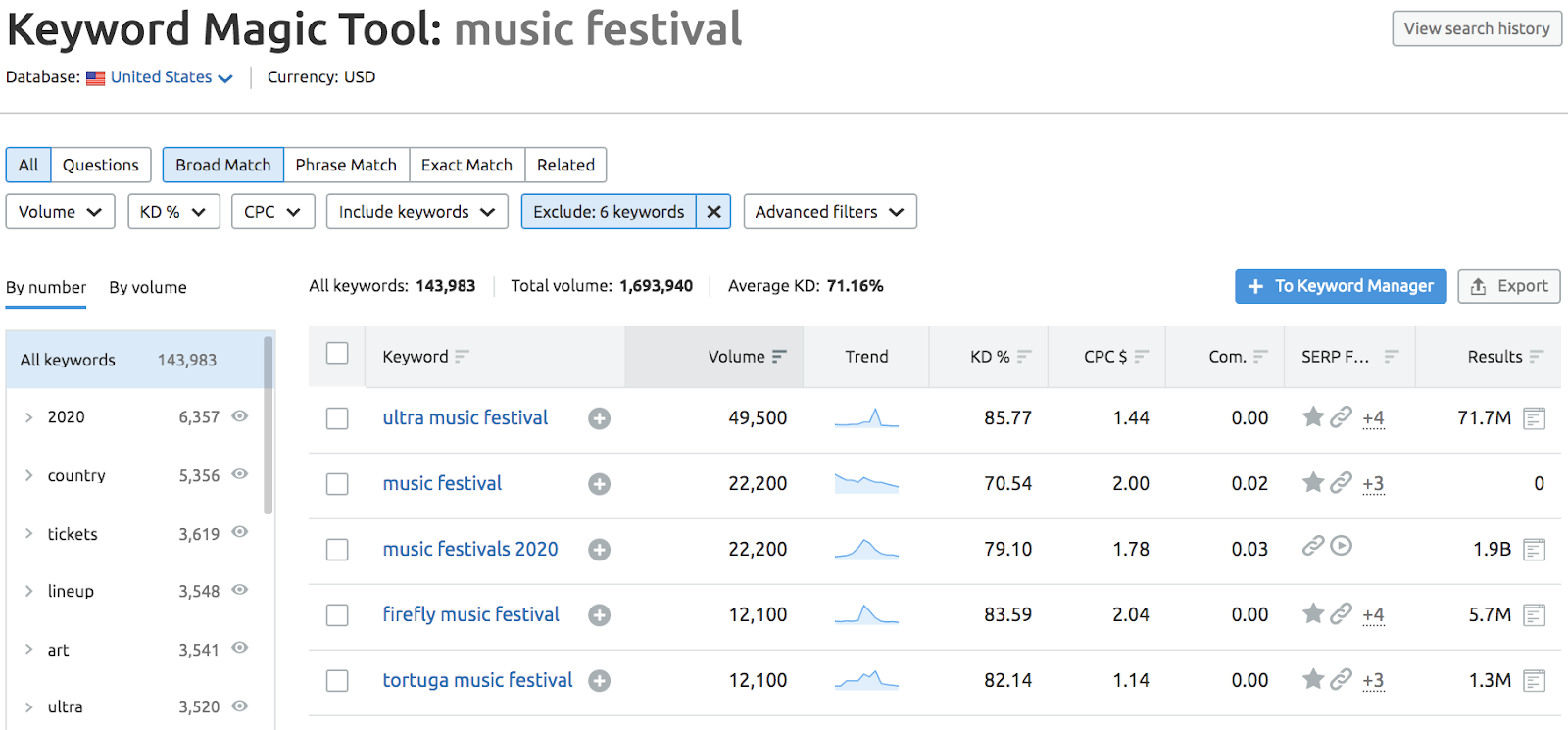Viewport: 1568px width, 730px height.
Task: Click the CPC $ column sort icon
Action: click(1141, 357)
